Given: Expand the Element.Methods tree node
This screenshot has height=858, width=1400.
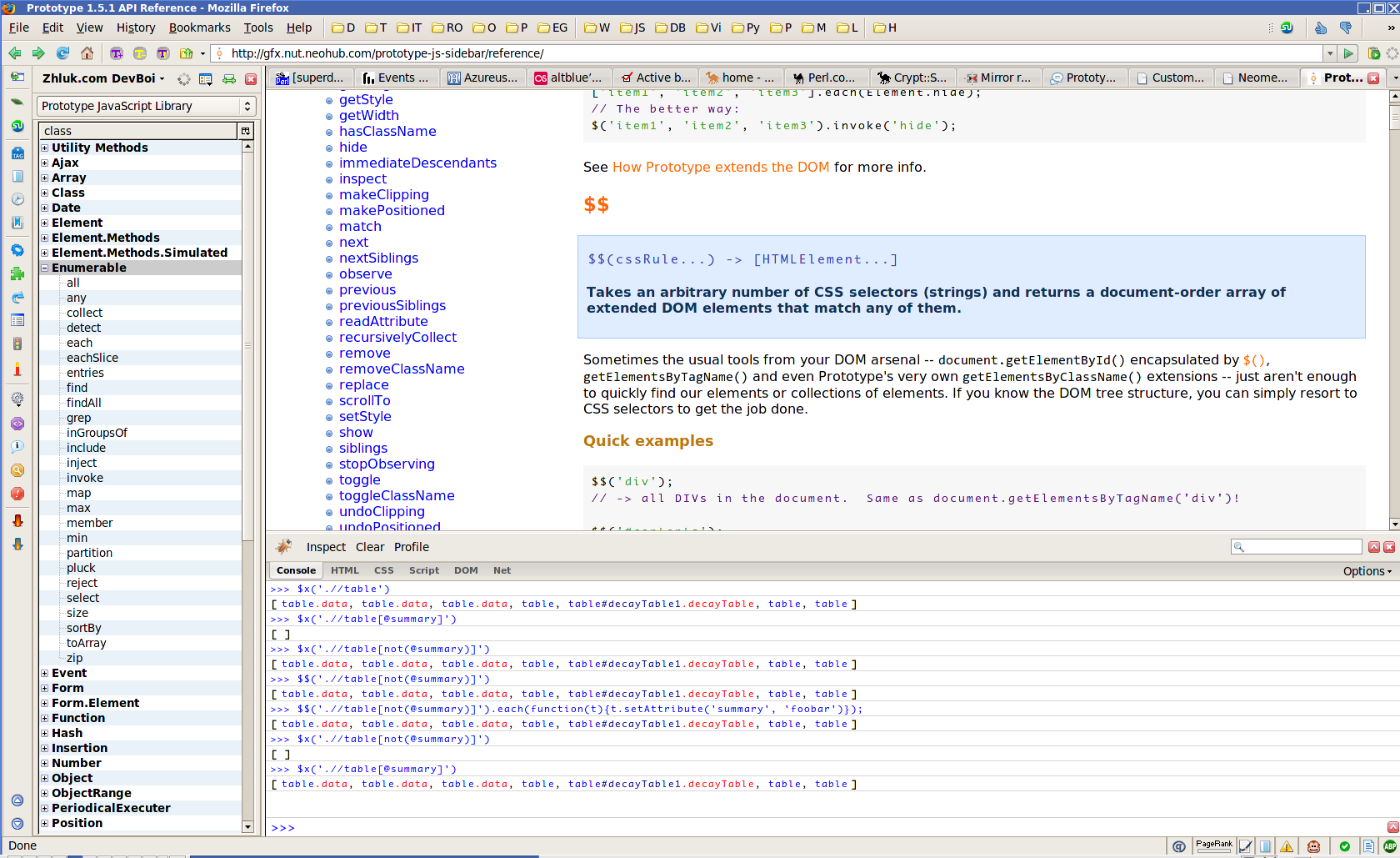Looking at the screenshot, I should [45, 238].
